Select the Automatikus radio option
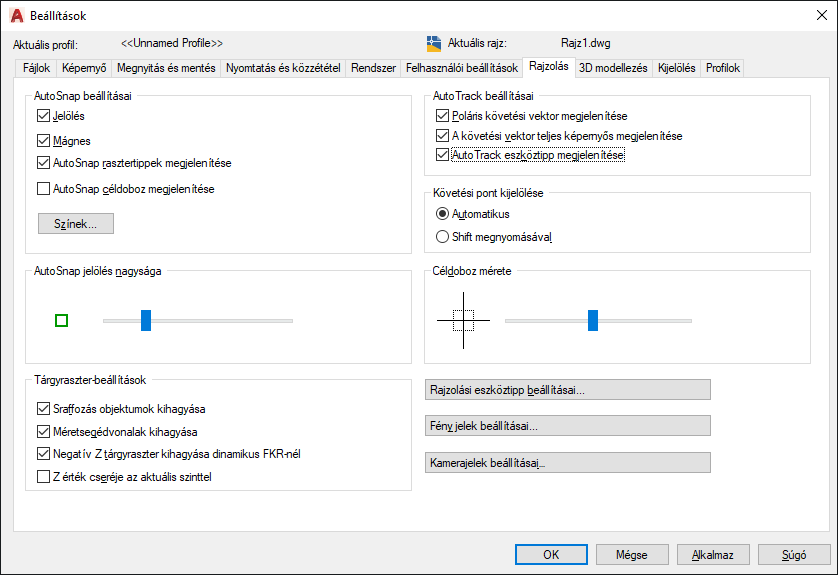Viewport: 838px width, 575px height. [442, 214]
